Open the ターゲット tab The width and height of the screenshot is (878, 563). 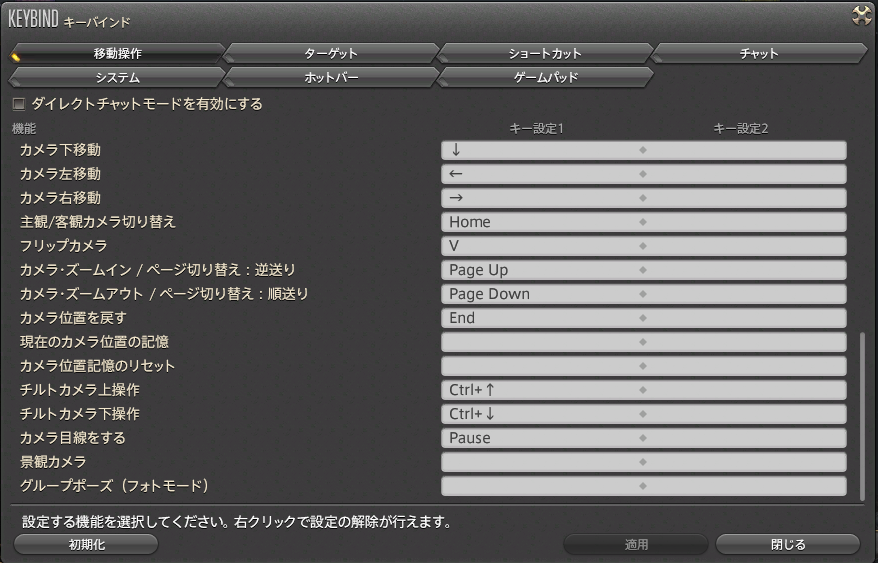331,53
